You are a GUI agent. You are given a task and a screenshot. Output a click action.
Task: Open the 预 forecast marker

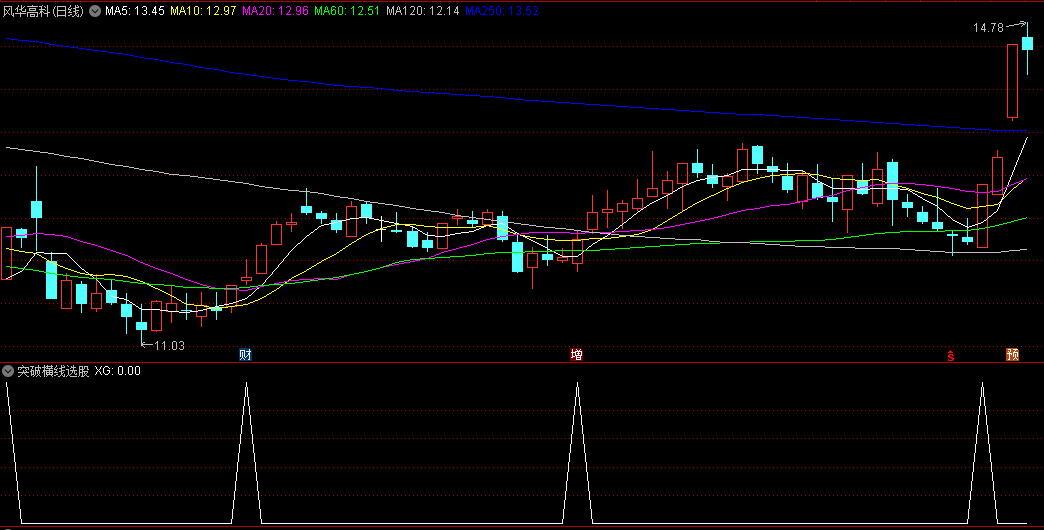click(x=1013, y=355)
